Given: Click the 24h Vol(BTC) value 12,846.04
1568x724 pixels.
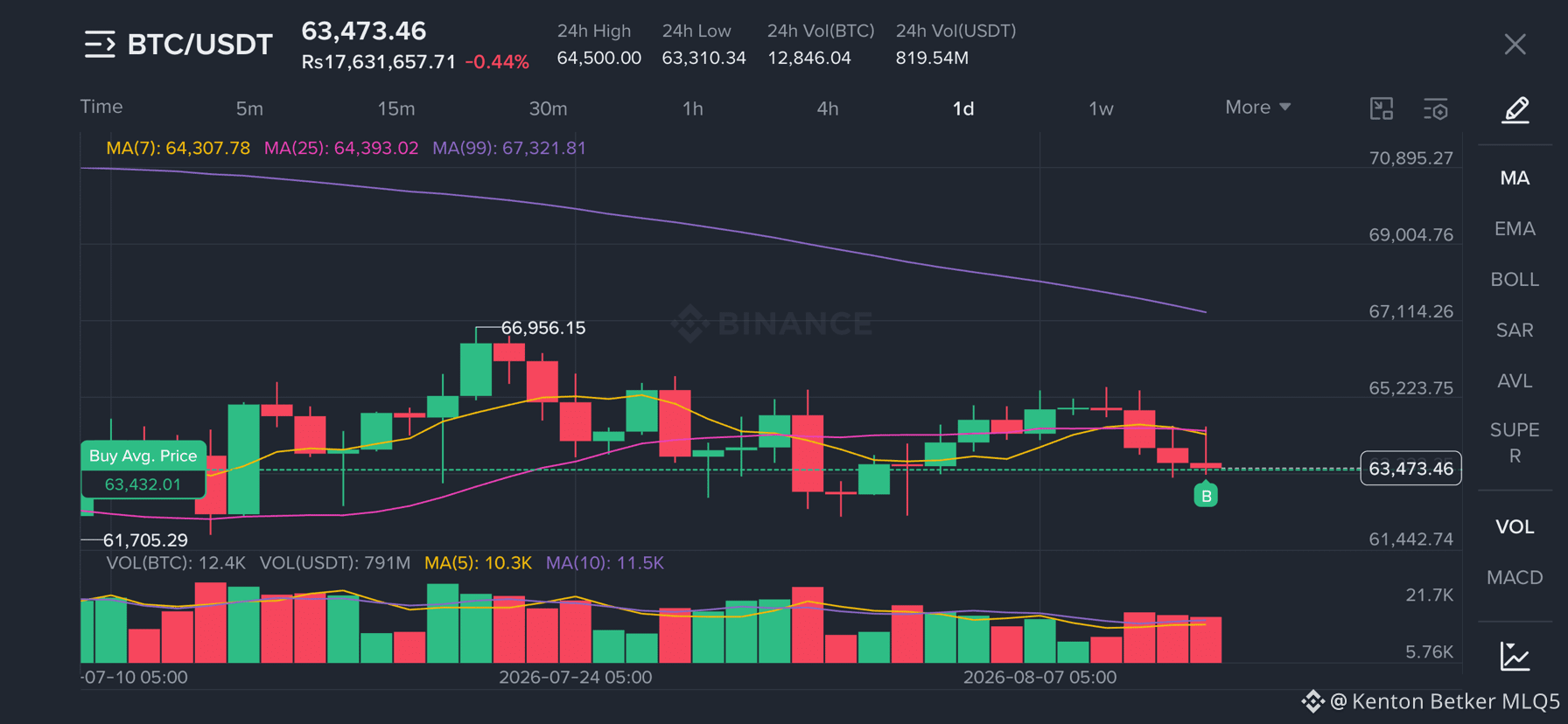Looking at the screenshot, I should coord(809,58).
